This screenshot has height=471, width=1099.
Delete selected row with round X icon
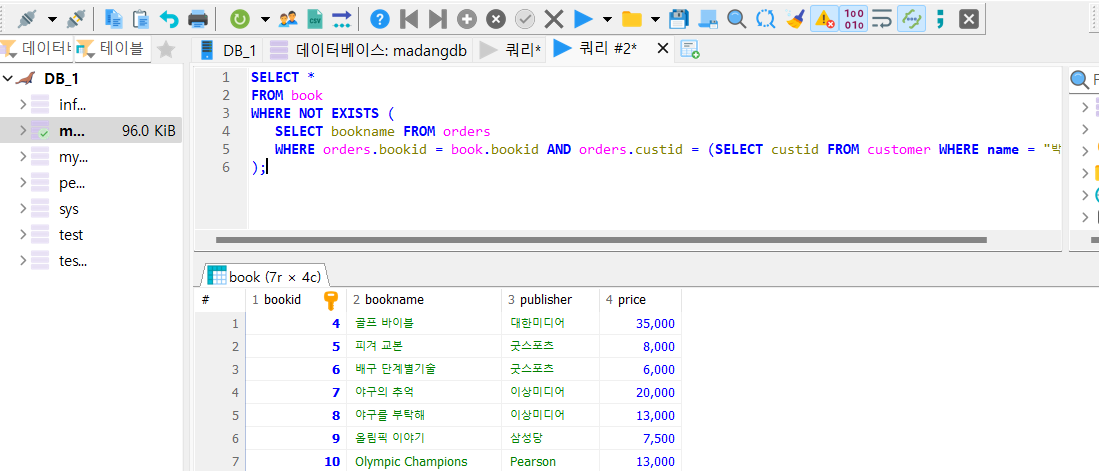pyautogui.click(x=496, y=19)
